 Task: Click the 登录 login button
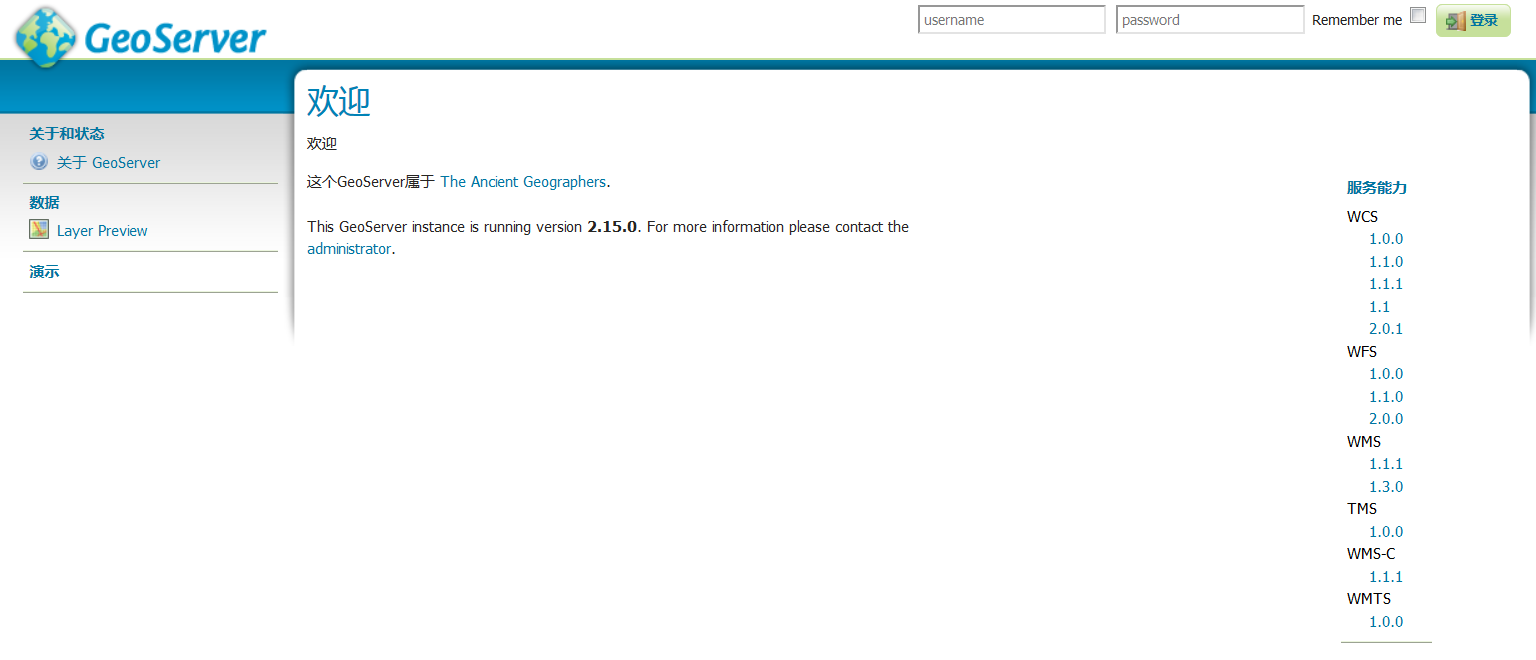click(x=1473, y=20)
